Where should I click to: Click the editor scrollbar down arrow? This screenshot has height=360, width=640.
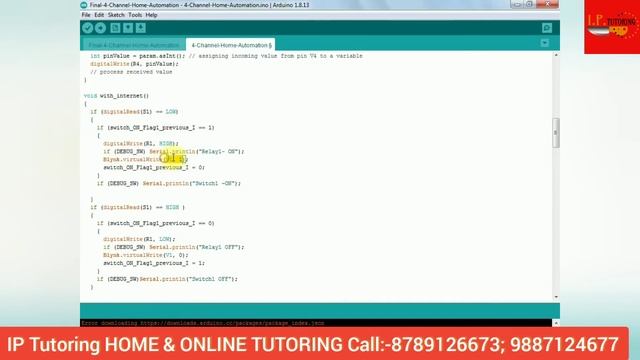[556, 297]
